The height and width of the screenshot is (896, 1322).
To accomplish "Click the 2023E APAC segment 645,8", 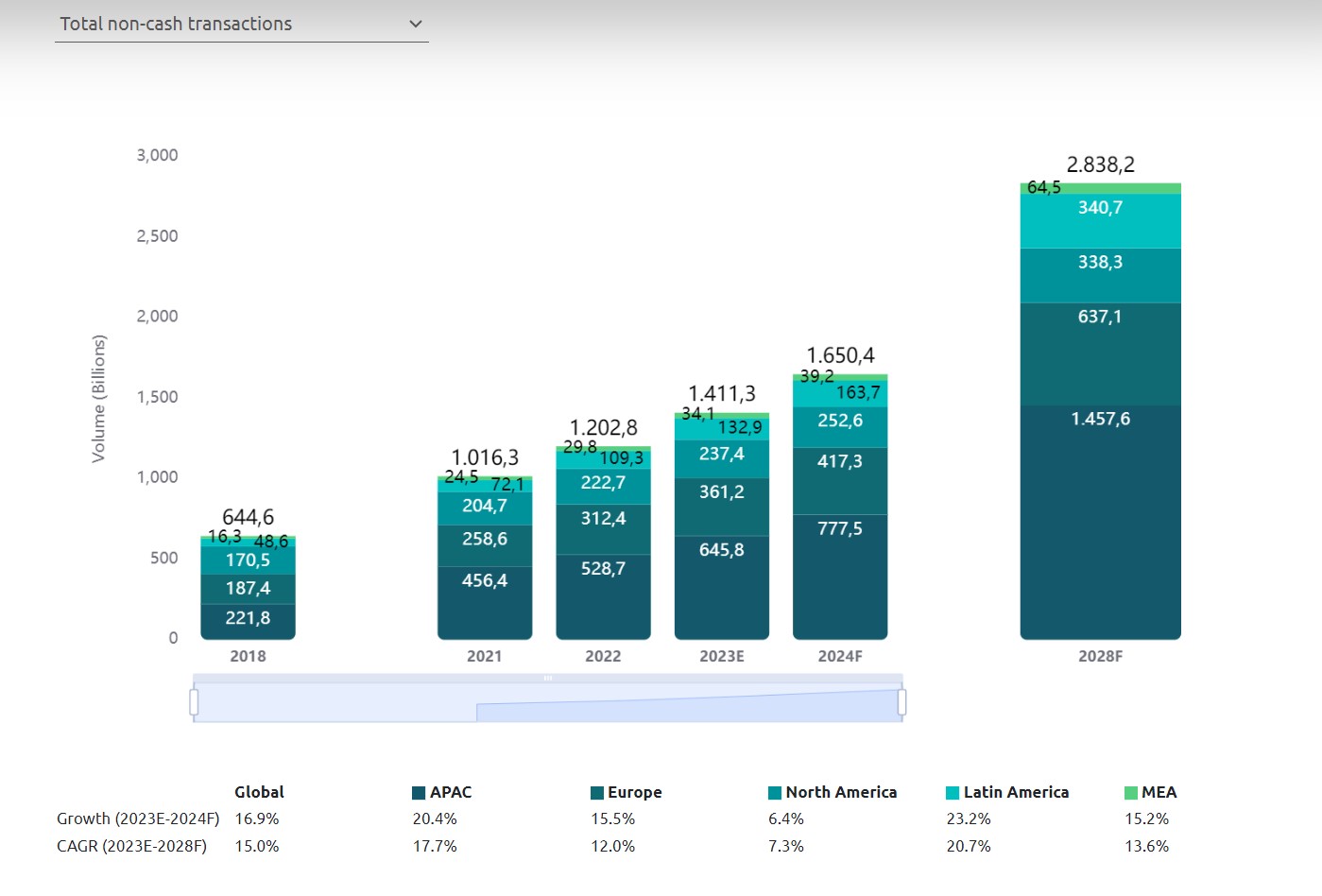I will (722, 587).
